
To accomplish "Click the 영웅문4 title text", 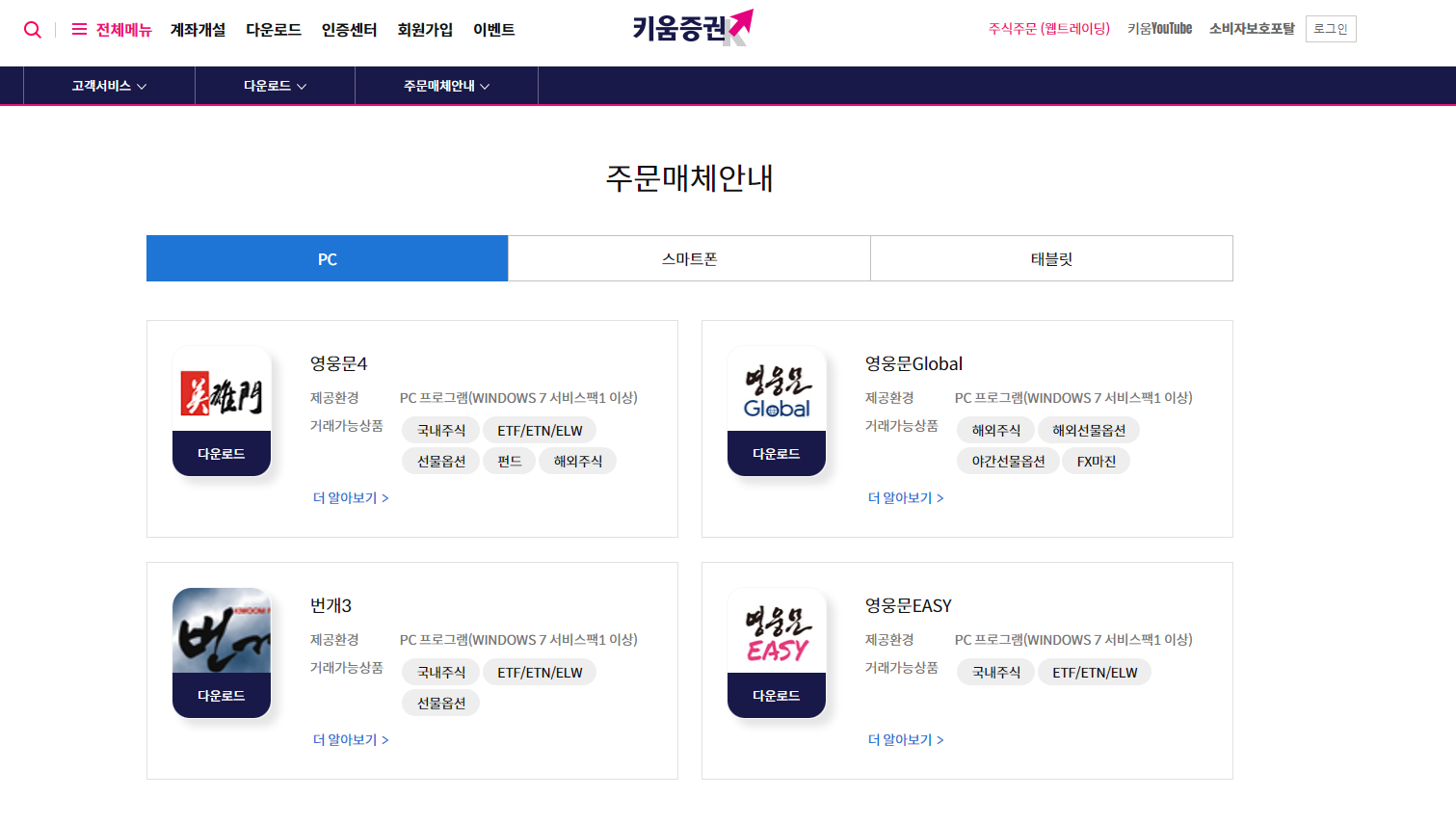I will (338, 363).
